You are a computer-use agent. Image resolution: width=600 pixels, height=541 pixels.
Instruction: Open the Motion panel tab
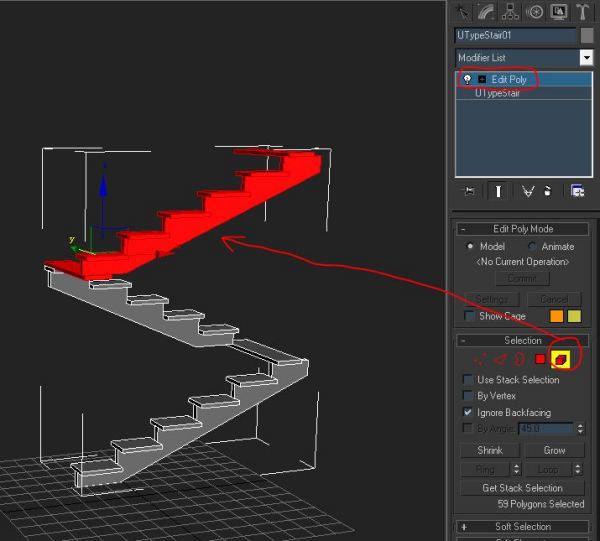(x=535, y=12)
